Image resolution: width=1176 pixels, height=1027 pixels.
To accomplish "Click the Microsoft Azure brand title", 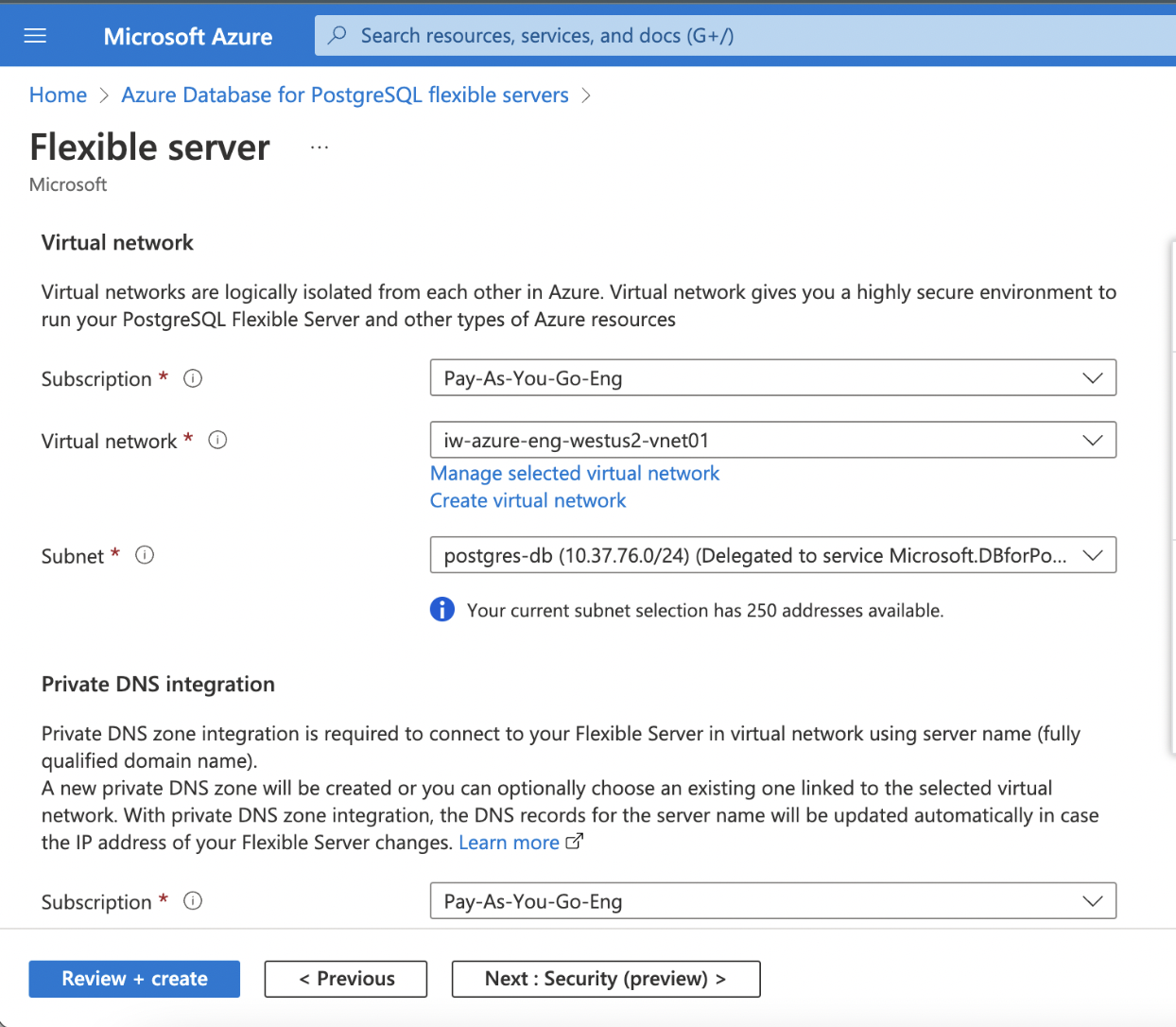I will [188, 37].
